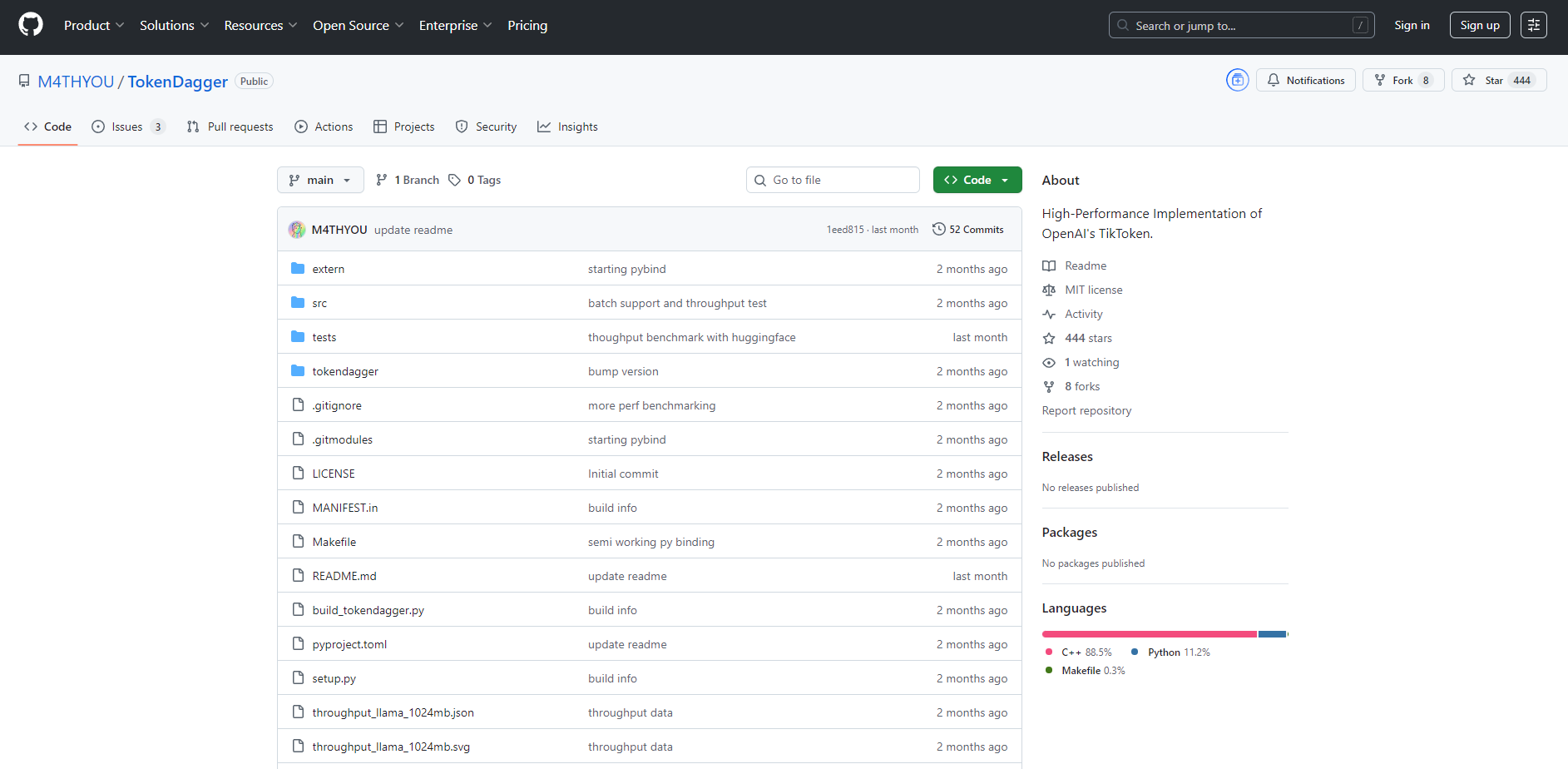Switch to the Issues tab
1568x769 pixels.
(127, 127)
